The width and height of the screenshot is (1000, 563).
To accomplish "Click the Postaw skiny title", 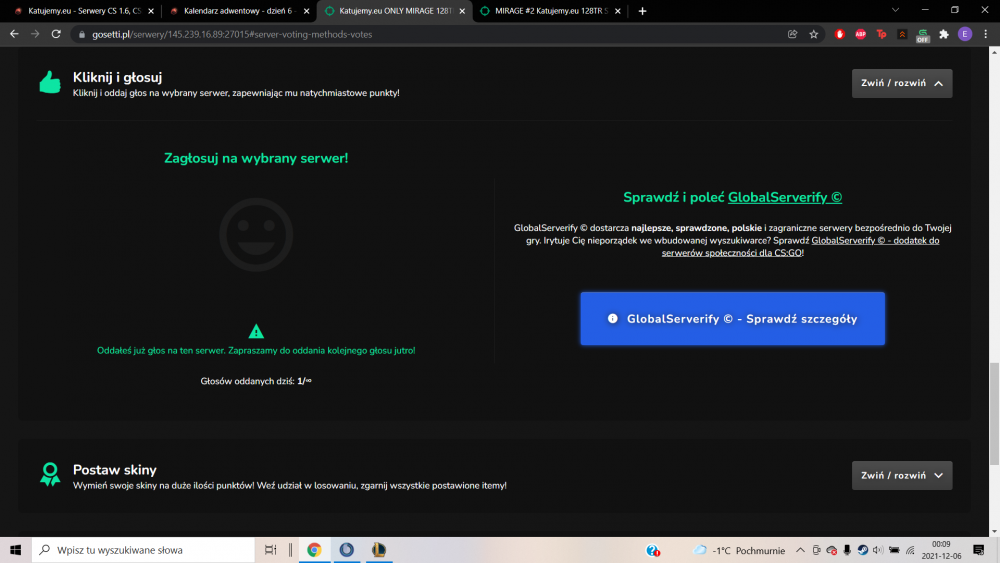I will pyautogui.click(x=115, y=470).
